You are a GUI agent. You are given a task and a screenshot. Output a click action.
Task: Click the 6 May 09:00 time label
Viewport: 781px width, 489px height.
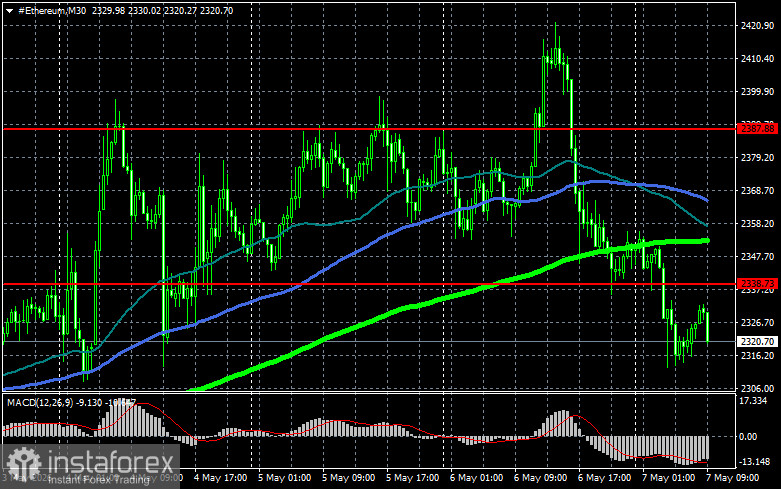tap(540, 478)
